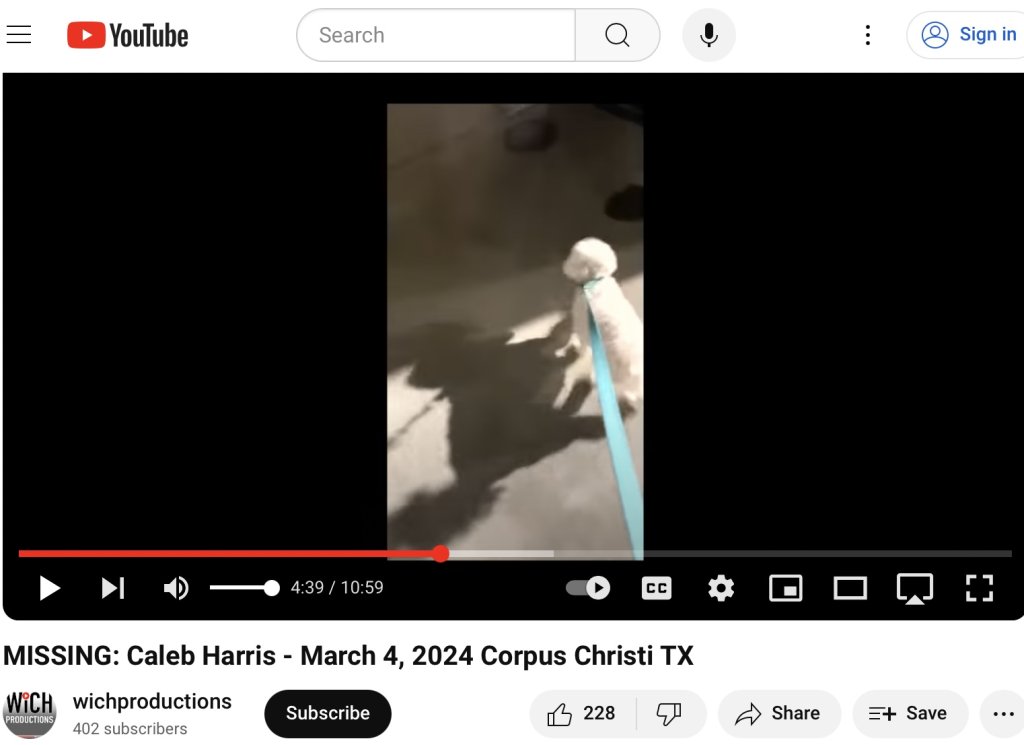Switch to miniplayer mode

click(x=786, y=588)
